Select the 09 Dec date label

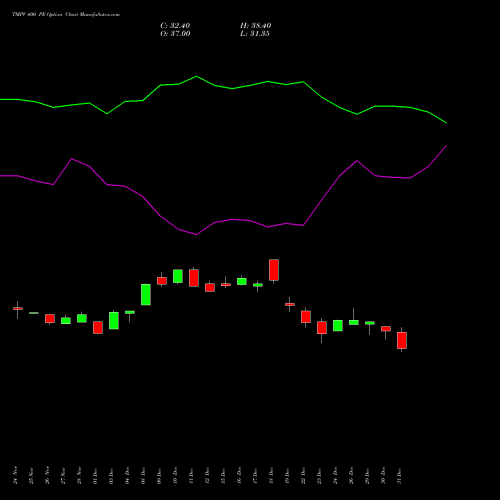159,475
